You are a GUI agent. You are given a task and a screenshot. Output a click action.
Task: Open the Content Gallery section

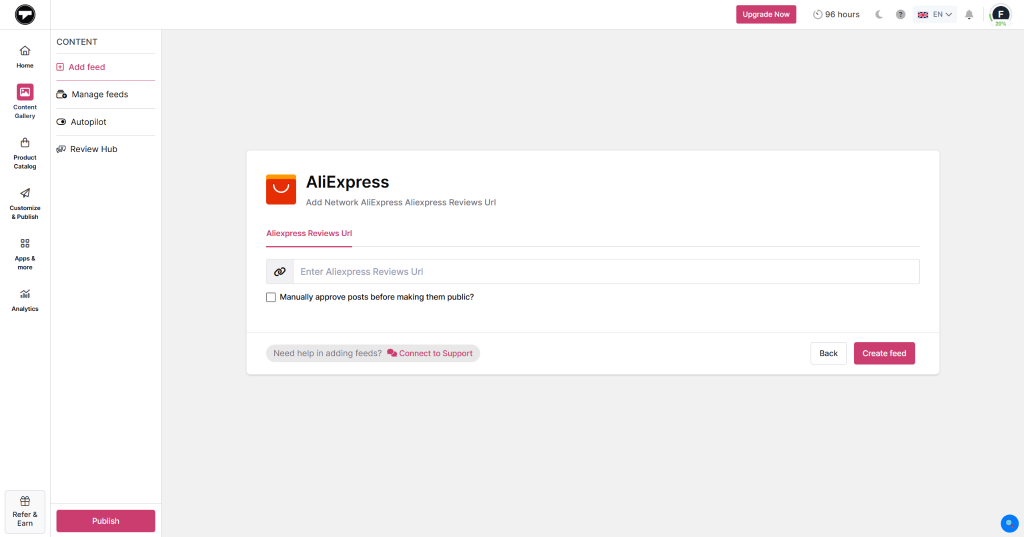(25, 101)
